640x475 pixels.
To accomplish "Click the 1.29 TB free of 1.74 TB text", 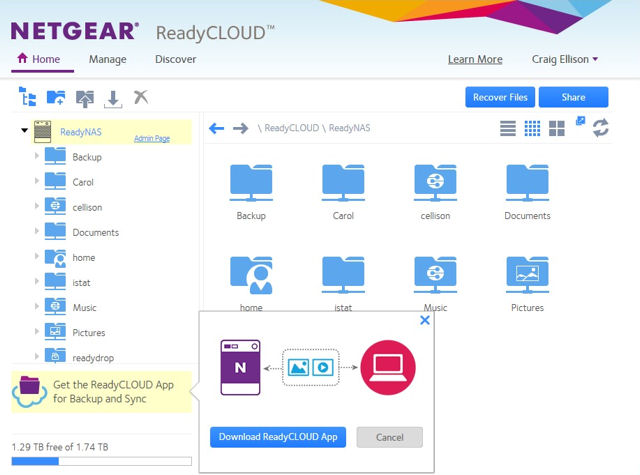I will 60,447.
